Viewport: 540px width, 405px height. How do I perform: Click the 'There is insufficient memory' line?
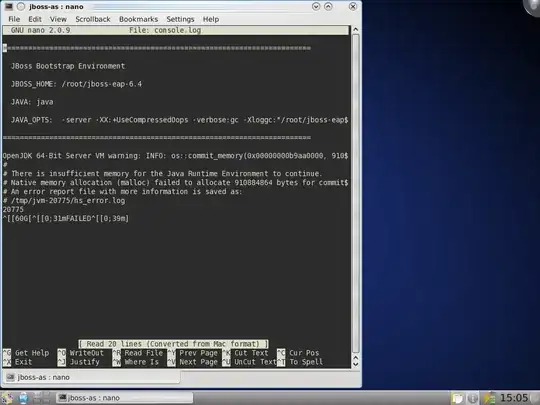point(162,174)
